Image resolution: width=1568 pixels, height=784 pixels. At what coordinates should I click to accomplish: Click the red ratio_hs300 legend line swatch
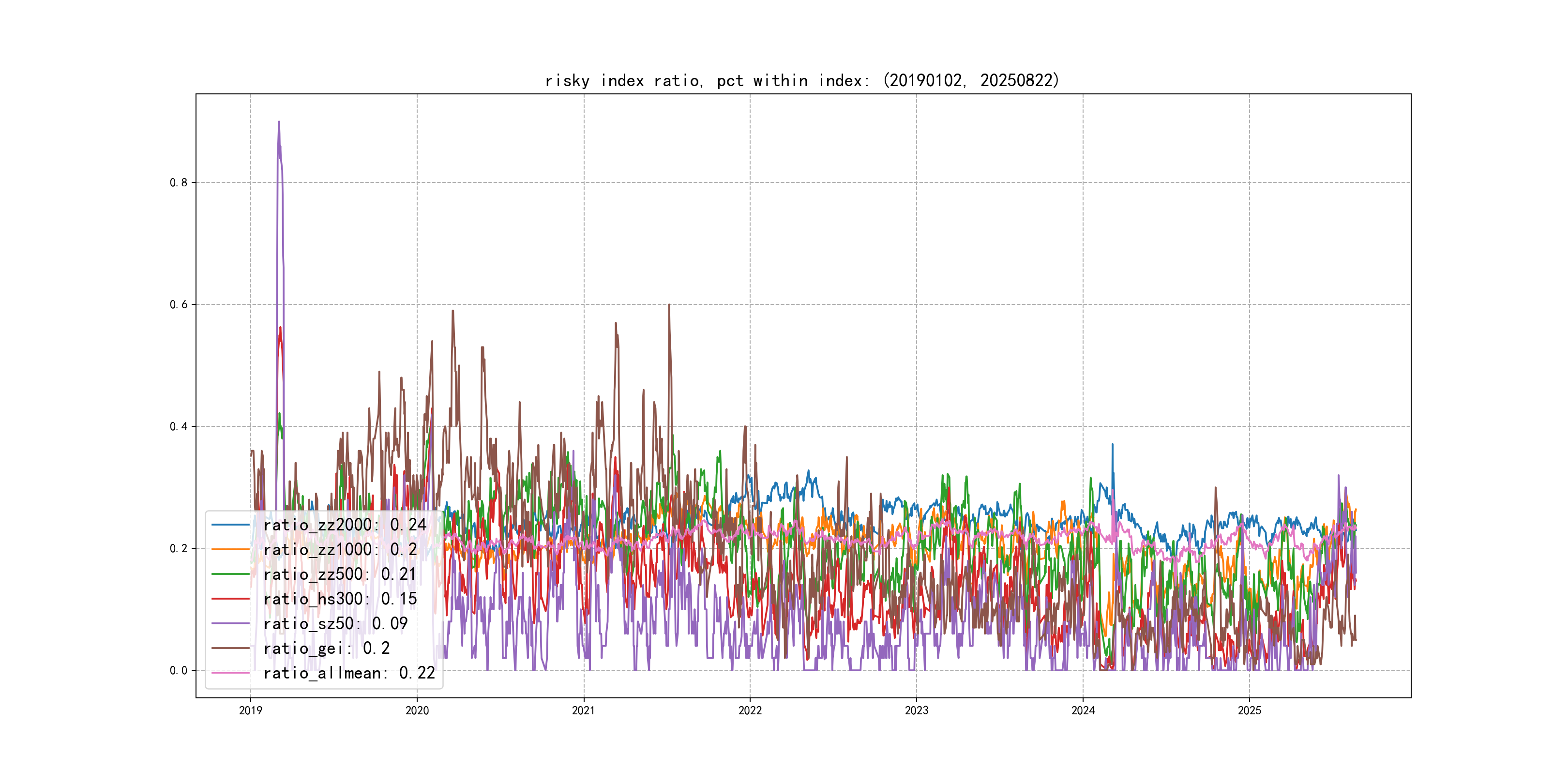230,599
